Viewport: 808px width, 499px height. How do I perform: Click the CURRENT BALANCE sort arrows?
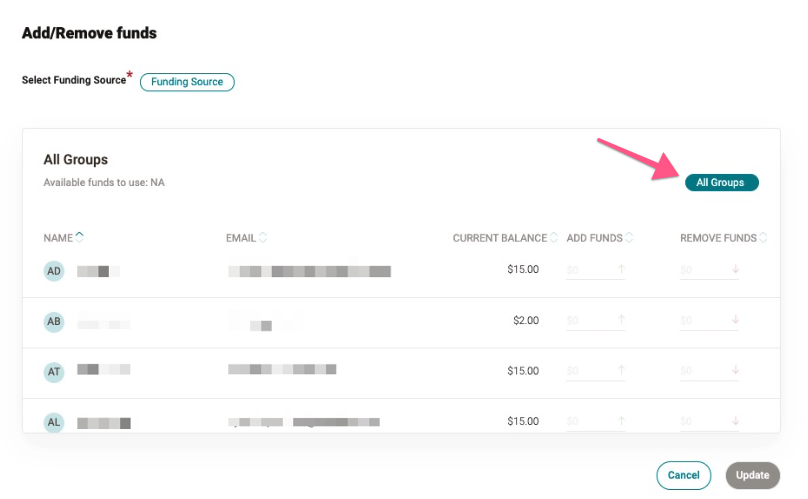553,237
